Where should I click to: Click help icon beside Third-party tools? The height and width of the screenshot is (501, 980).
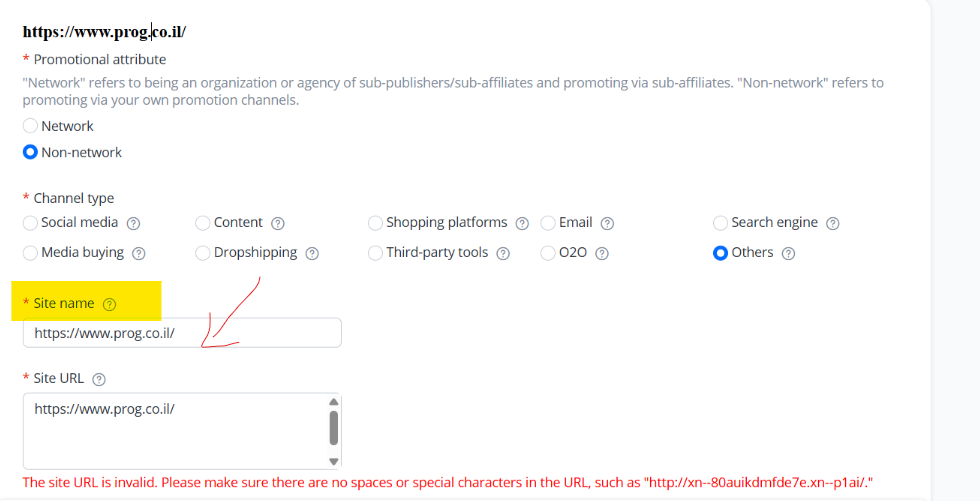[x=503, y=254]
